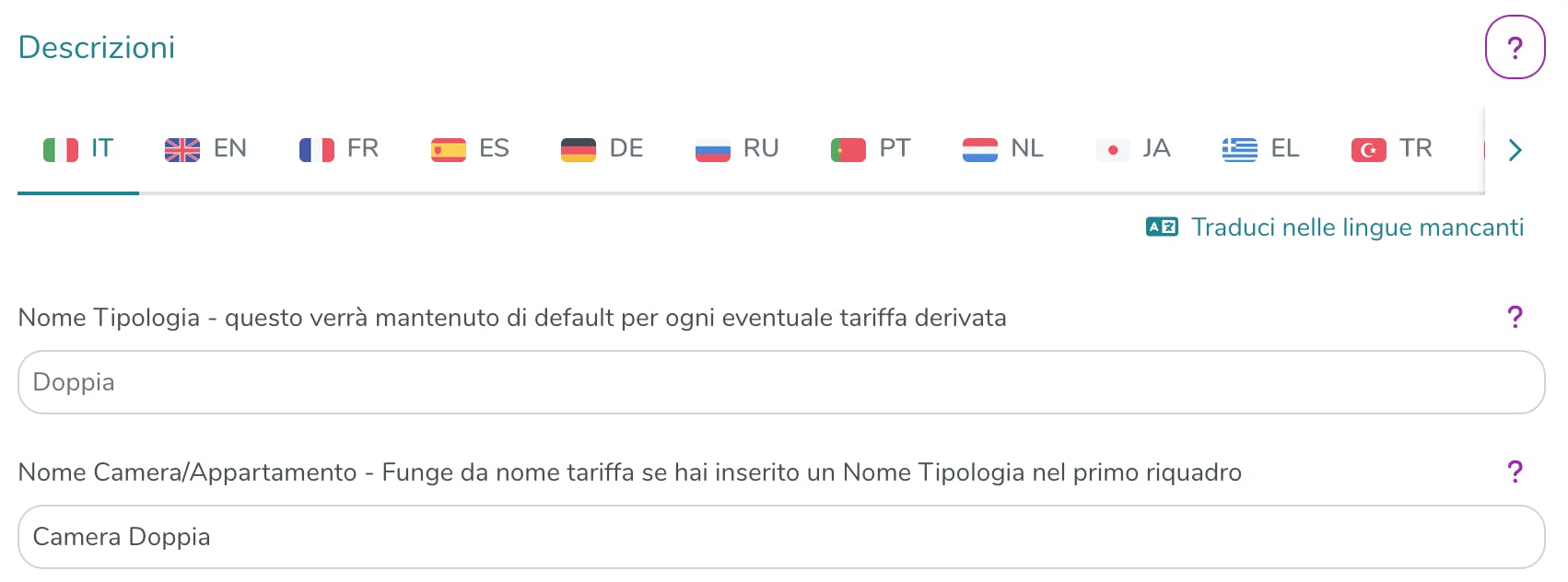
Task: Switch to the RU language tab
Action: pyautogui.click(x=737, y=149)
